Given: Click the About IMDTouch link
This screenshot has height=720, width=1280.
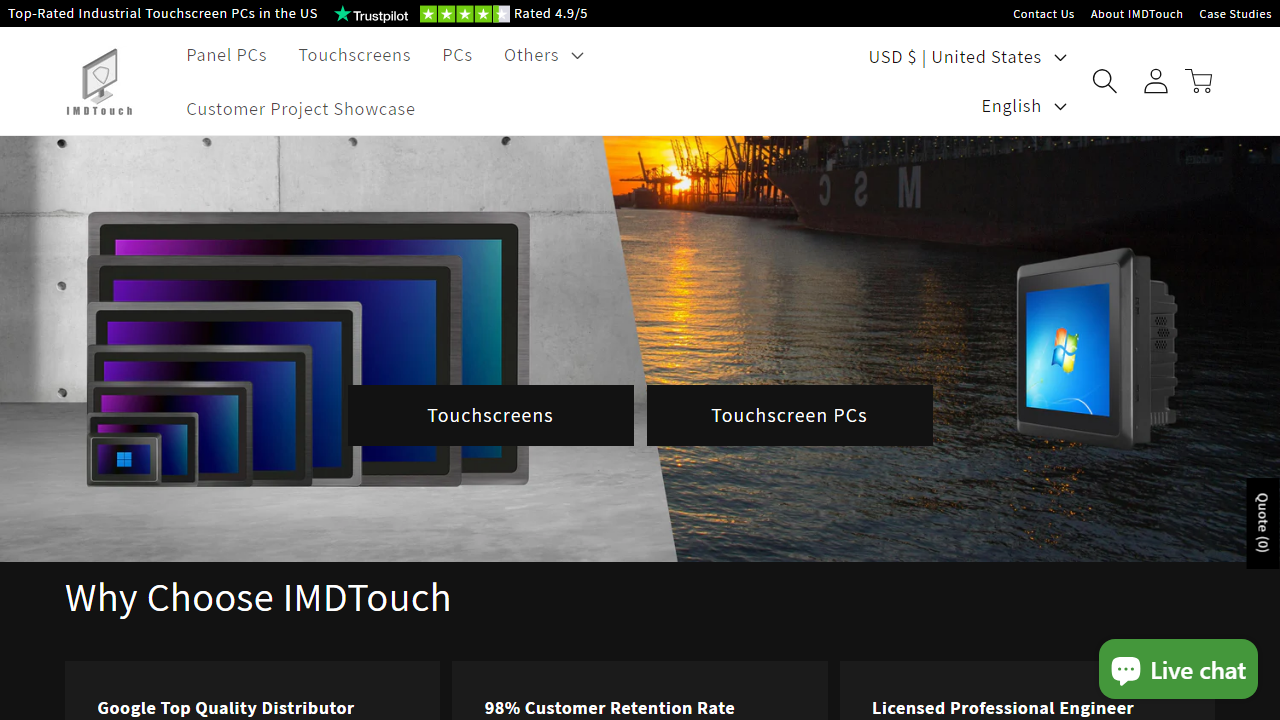Looking at the screenshot, I should point(1136,14).
